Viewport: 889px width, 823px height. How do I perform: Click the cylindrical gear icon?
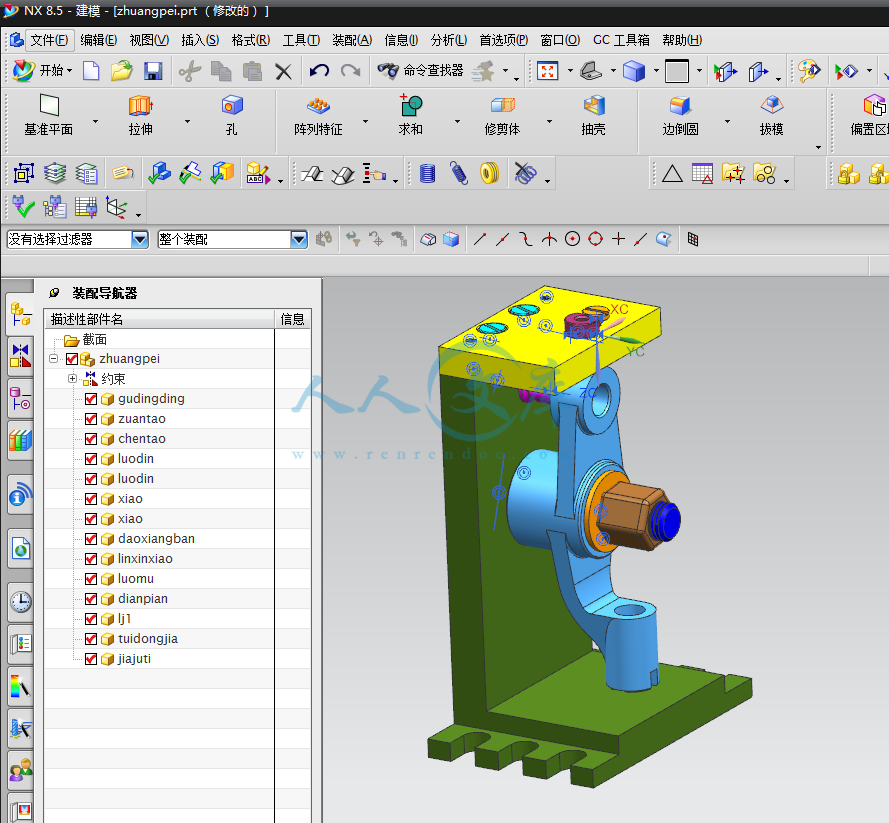pyautogui.click(x=427, y=173)
